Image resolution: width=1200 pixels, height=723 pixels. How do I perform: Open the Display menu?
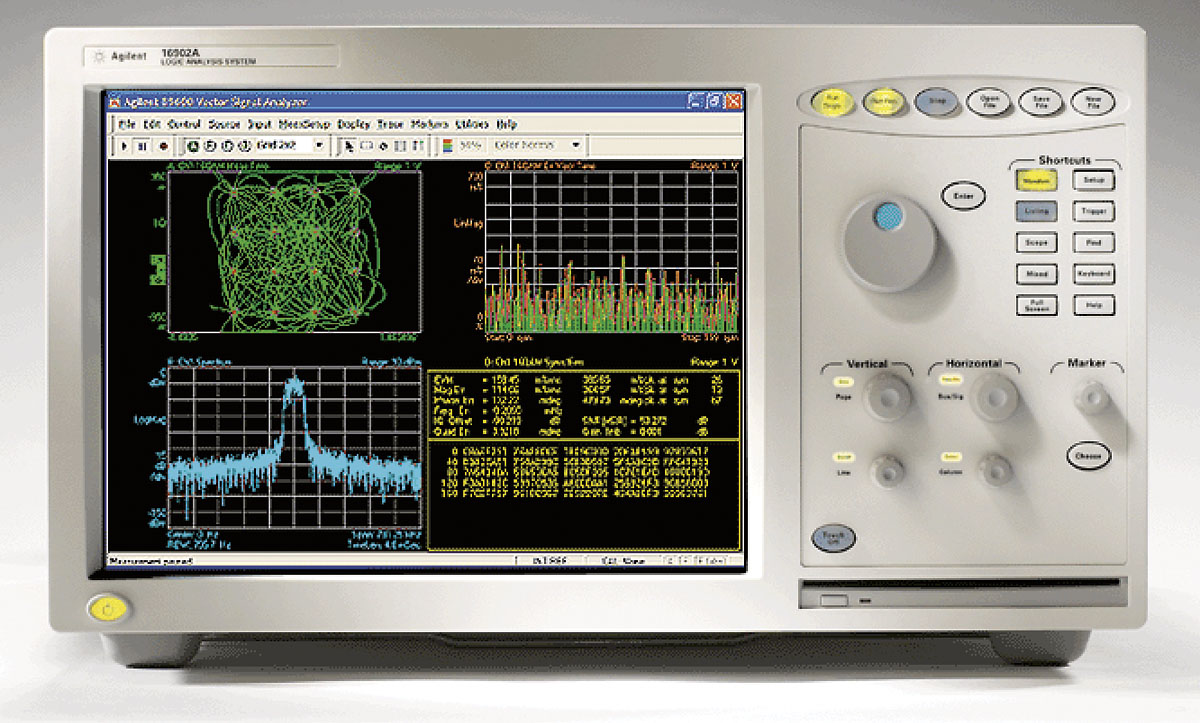point(354,124)
